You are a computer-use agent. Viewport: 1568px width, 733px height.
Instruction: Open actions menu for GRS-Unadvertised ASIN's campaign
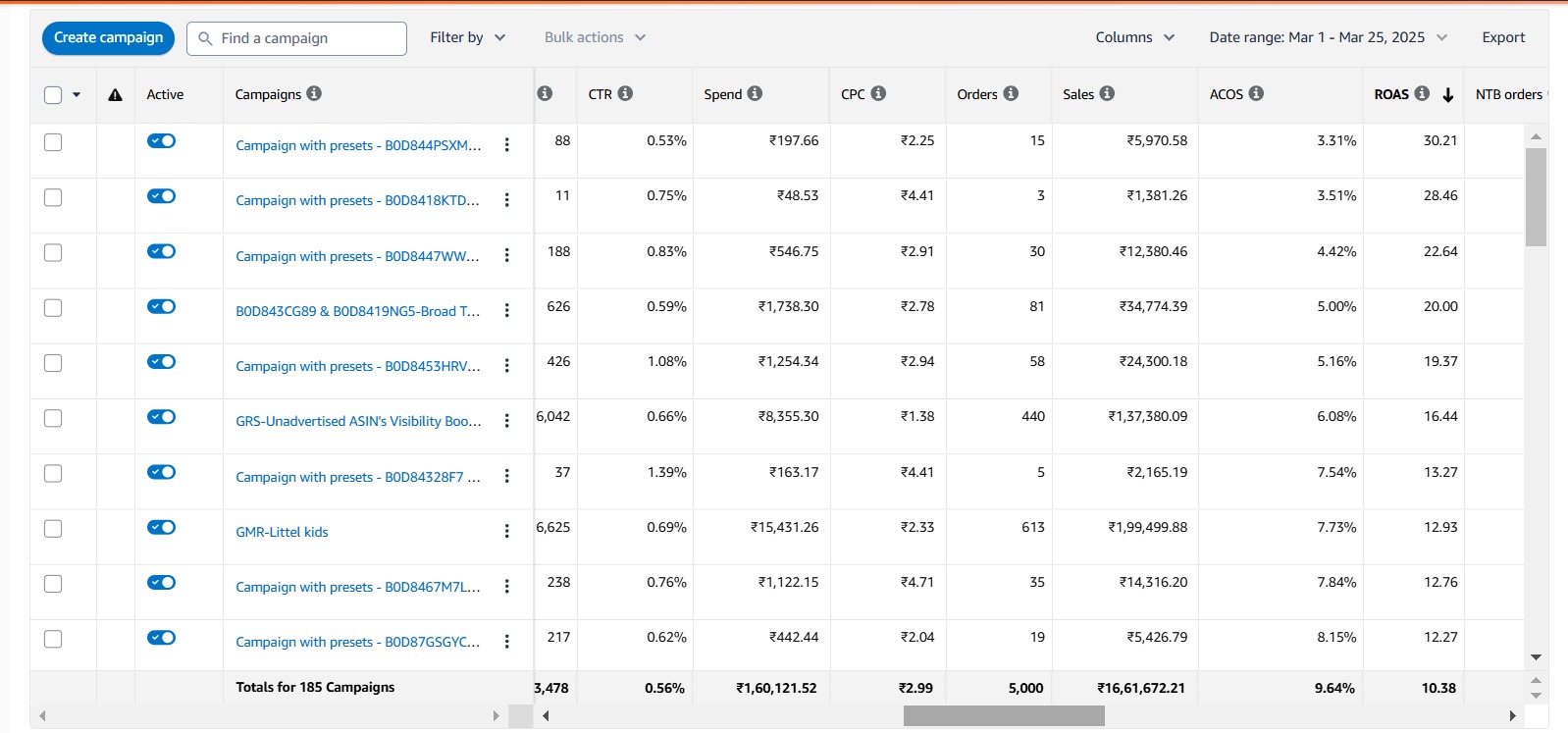[x=506, y=421]
